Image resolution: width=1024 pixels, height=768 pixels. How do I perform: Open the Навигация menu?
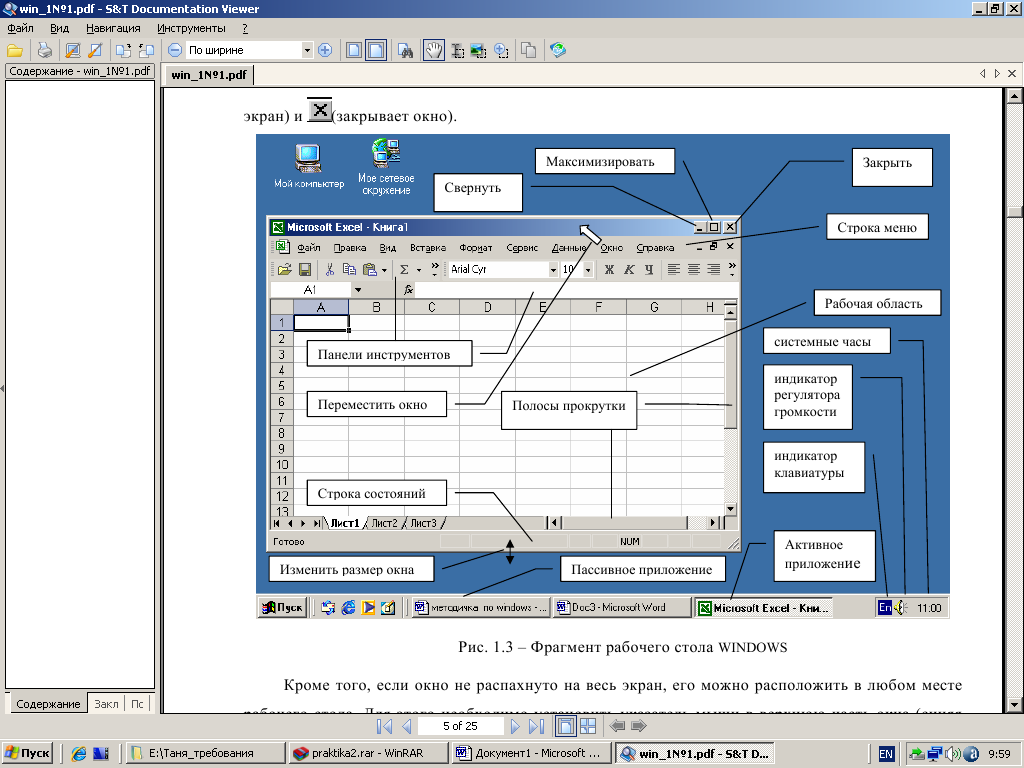(113, 28)
